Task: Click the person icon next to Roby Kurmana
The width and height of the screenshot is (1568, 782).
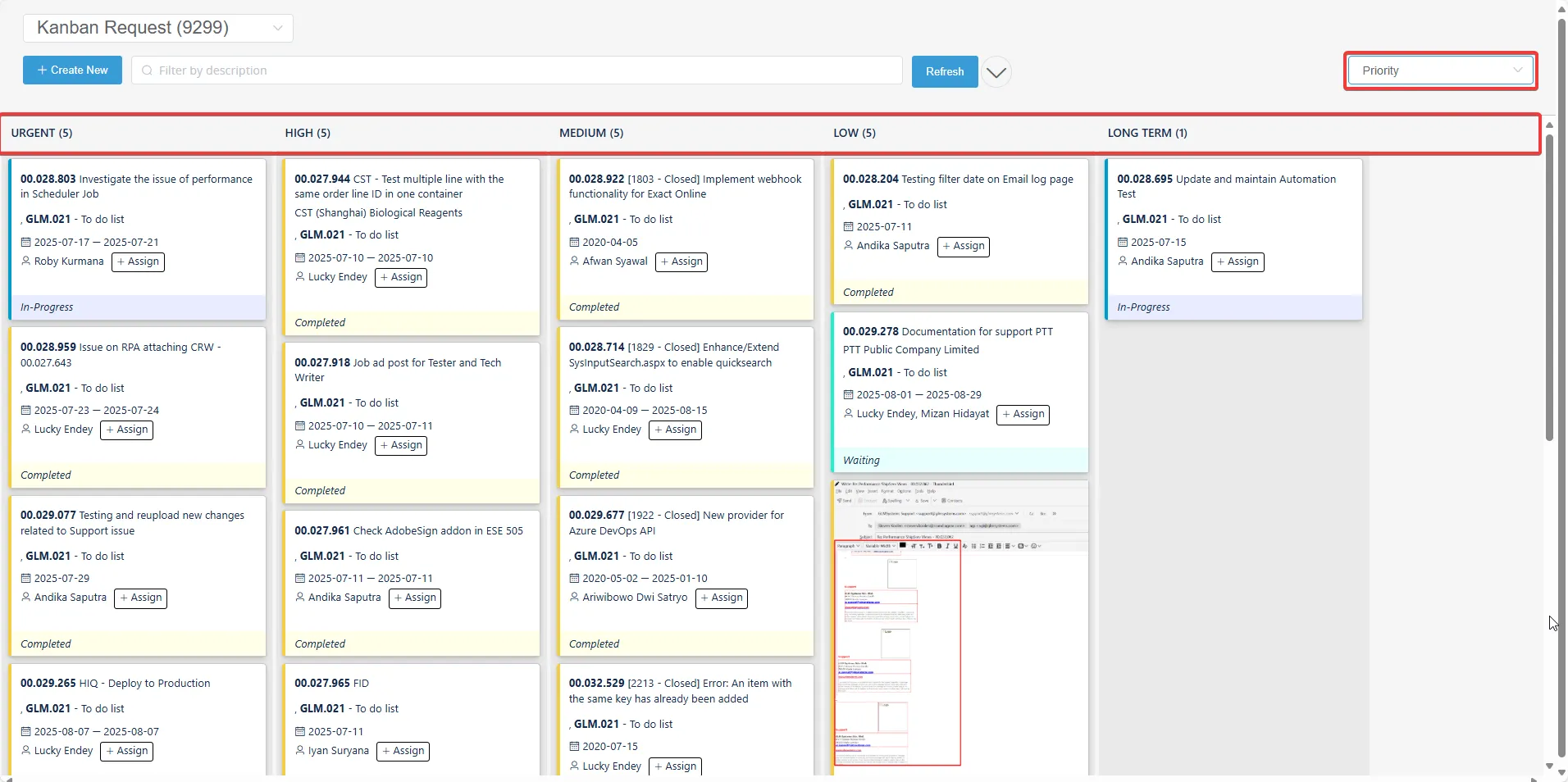Action: click(x=27, y=261)
